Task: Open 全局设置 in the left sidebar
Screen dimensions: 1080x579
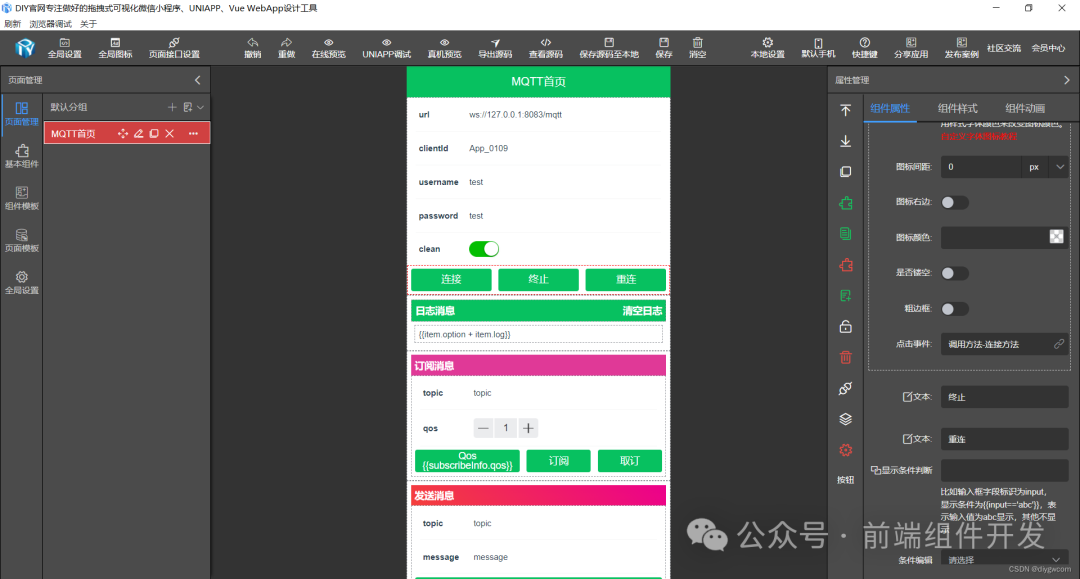Action: [22, 282]
